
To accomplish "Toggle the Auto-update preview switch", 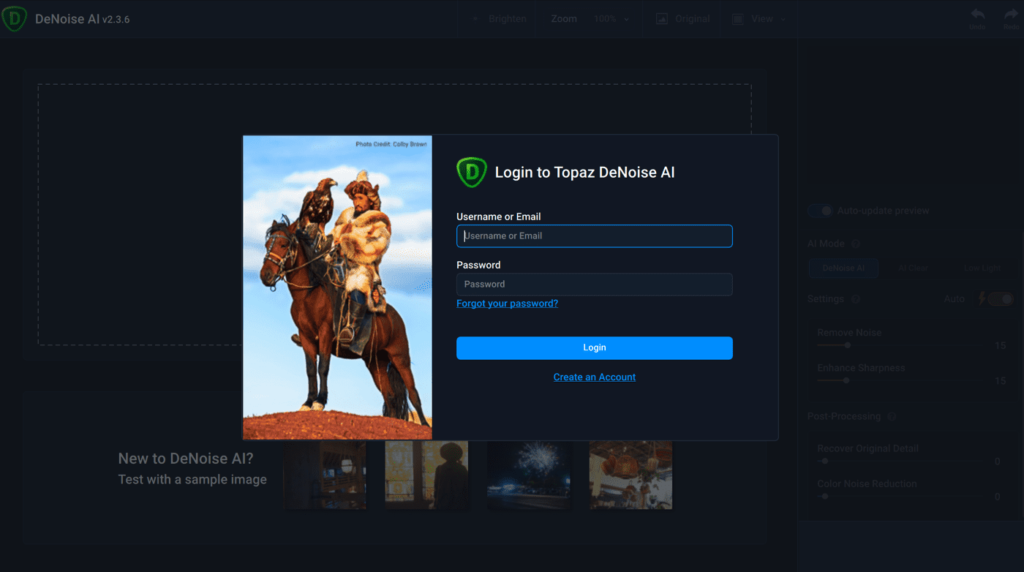I will click(x=820, y=211).
